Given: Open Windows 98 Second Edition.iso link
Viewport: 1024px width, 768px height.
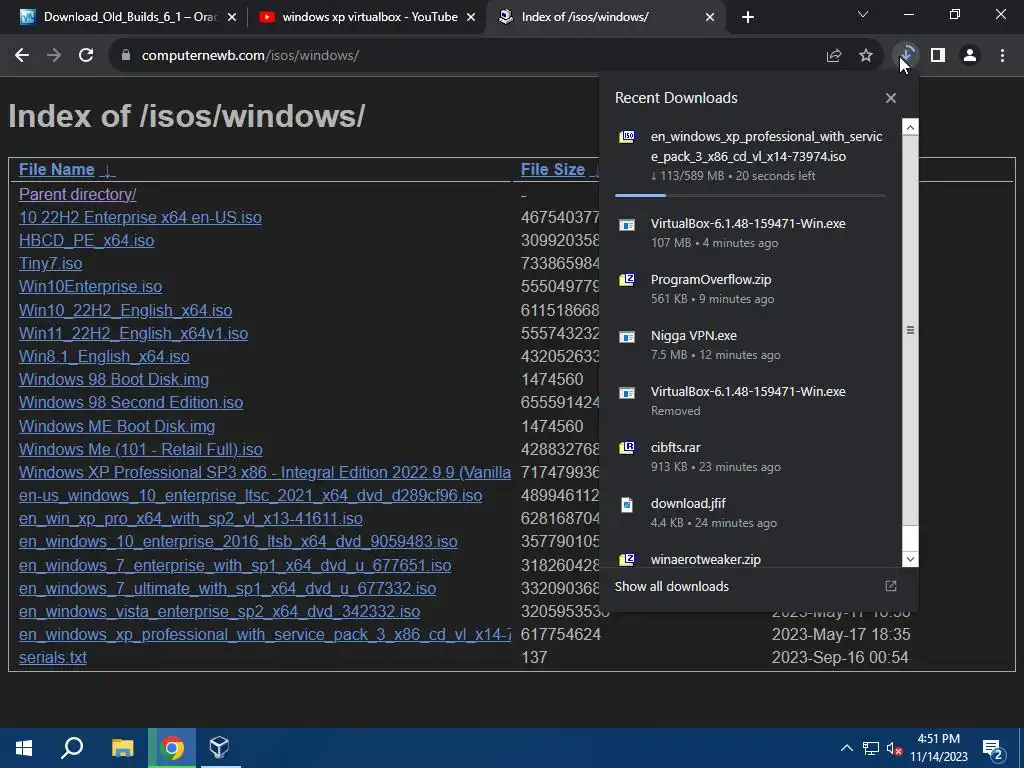Looking at the screenshot, I should point(131,402).
